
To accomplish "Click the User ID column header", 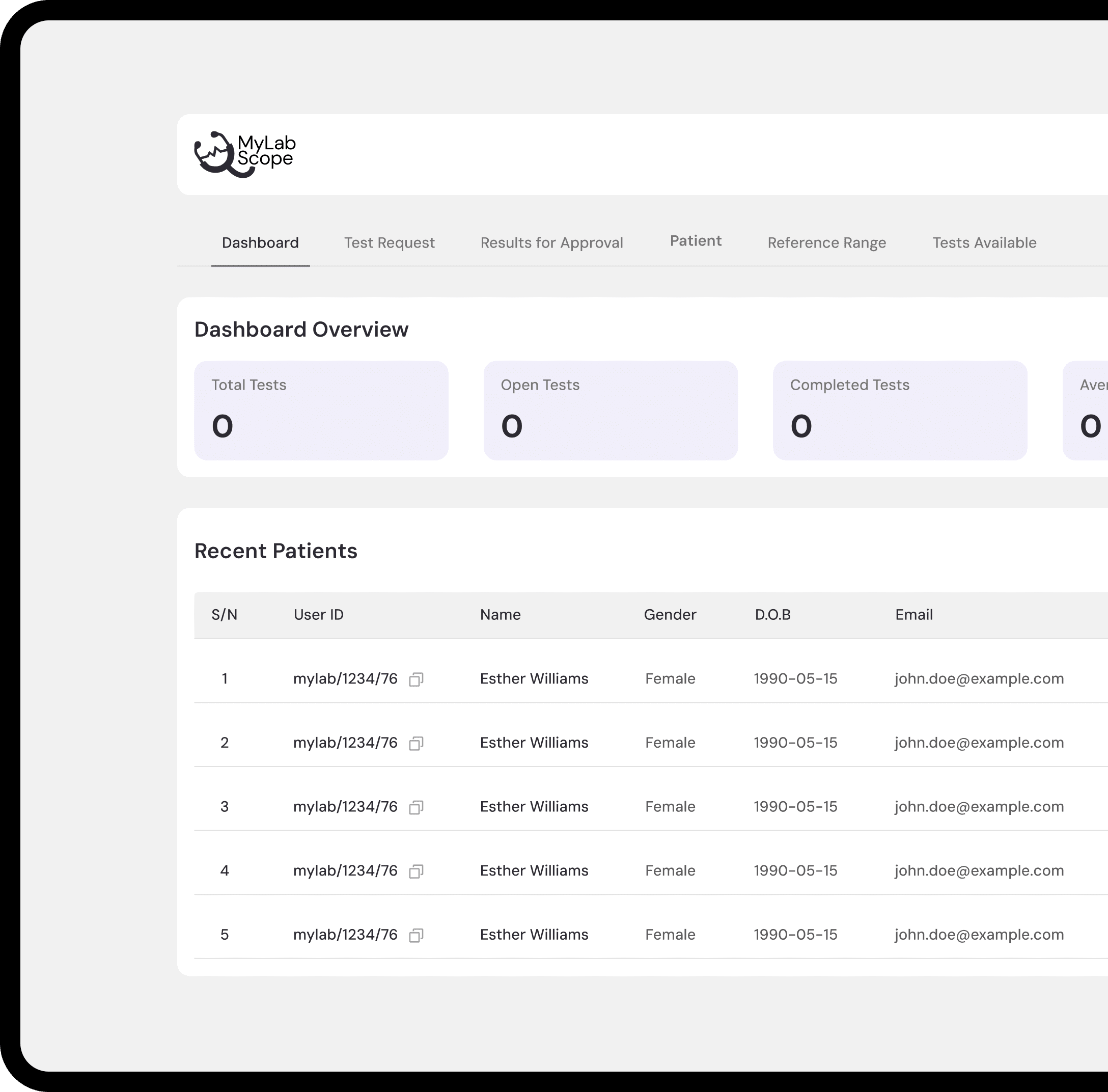I will point(318,614).
